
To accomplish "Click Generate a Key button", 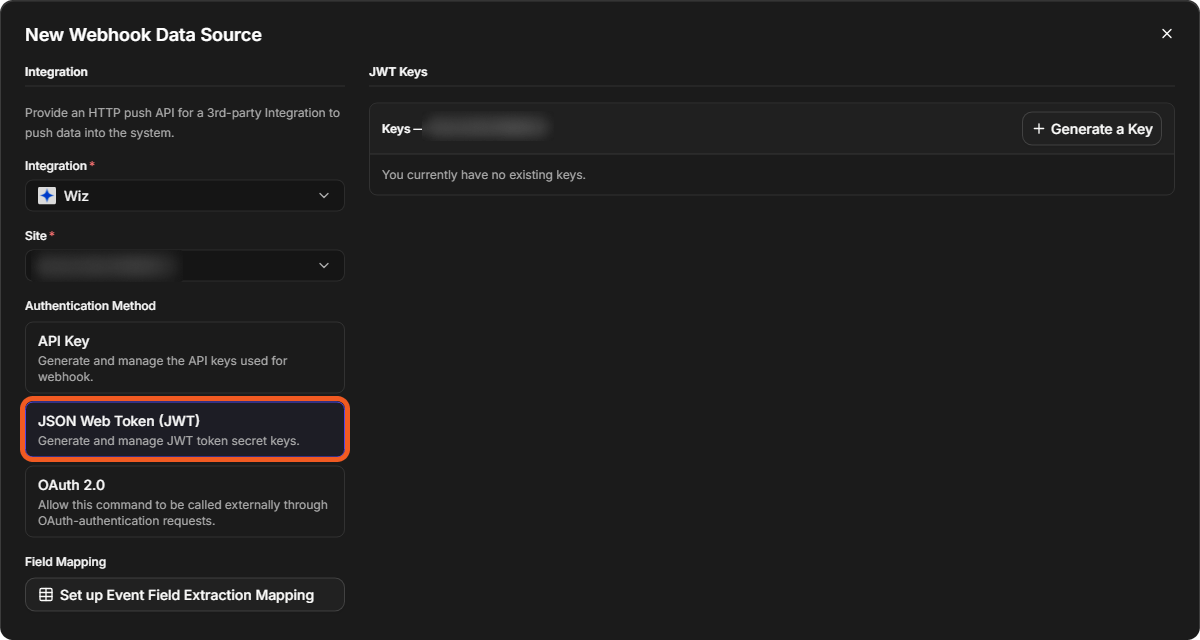I will point(1092,129).
